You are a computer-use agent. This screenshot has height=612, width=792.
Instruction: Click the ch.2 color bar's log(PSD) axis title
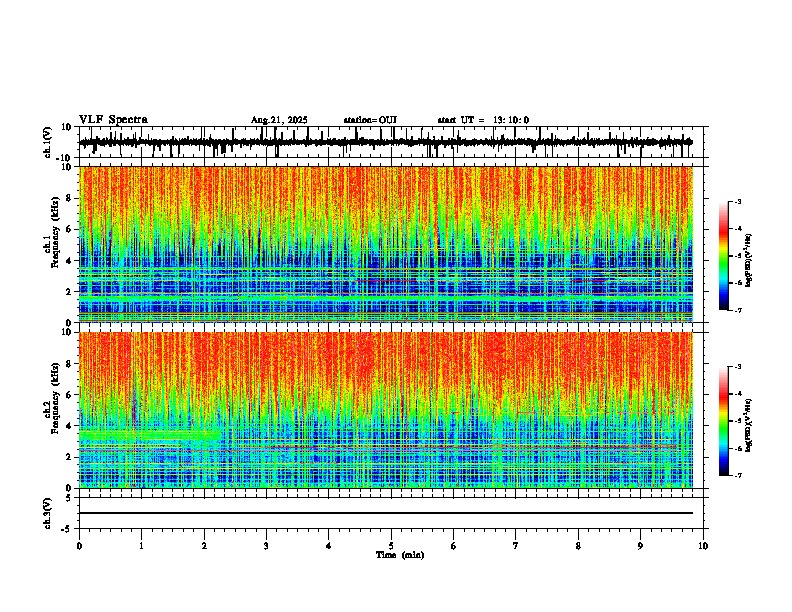tap(748, 426)
